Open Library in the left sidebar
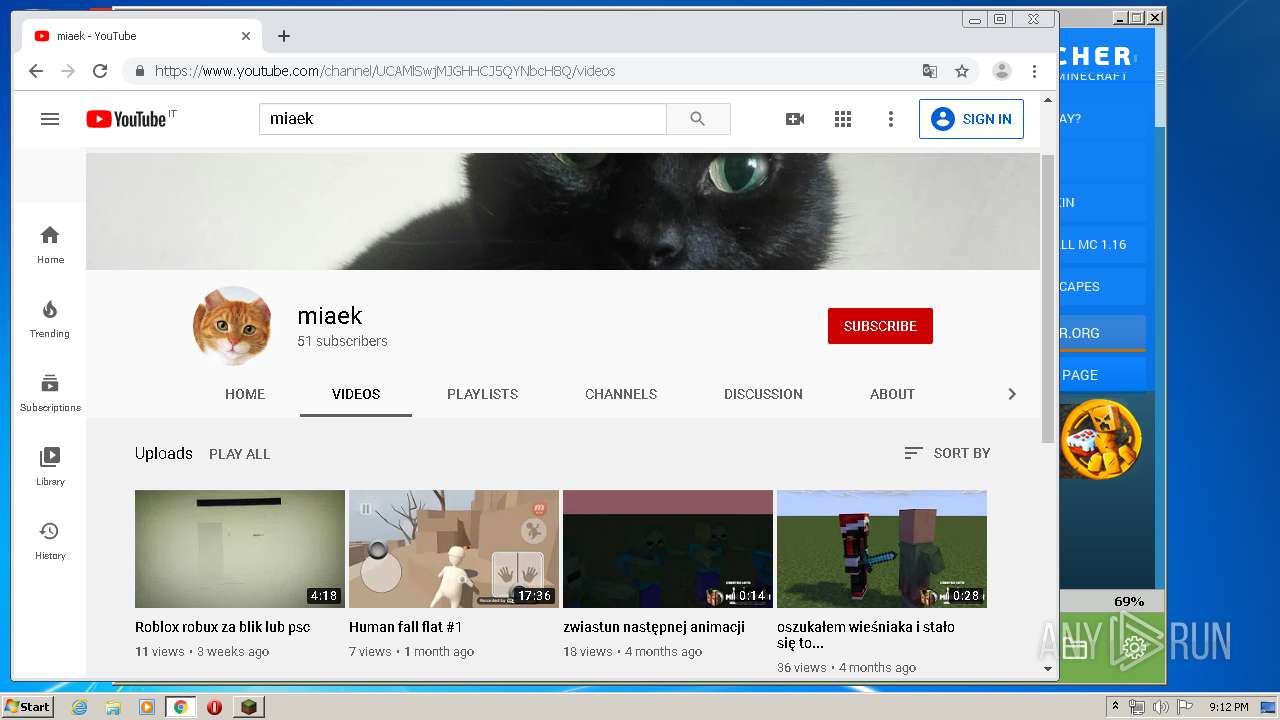The width and height of the screenshot is (1280, 720). point(50,466)
